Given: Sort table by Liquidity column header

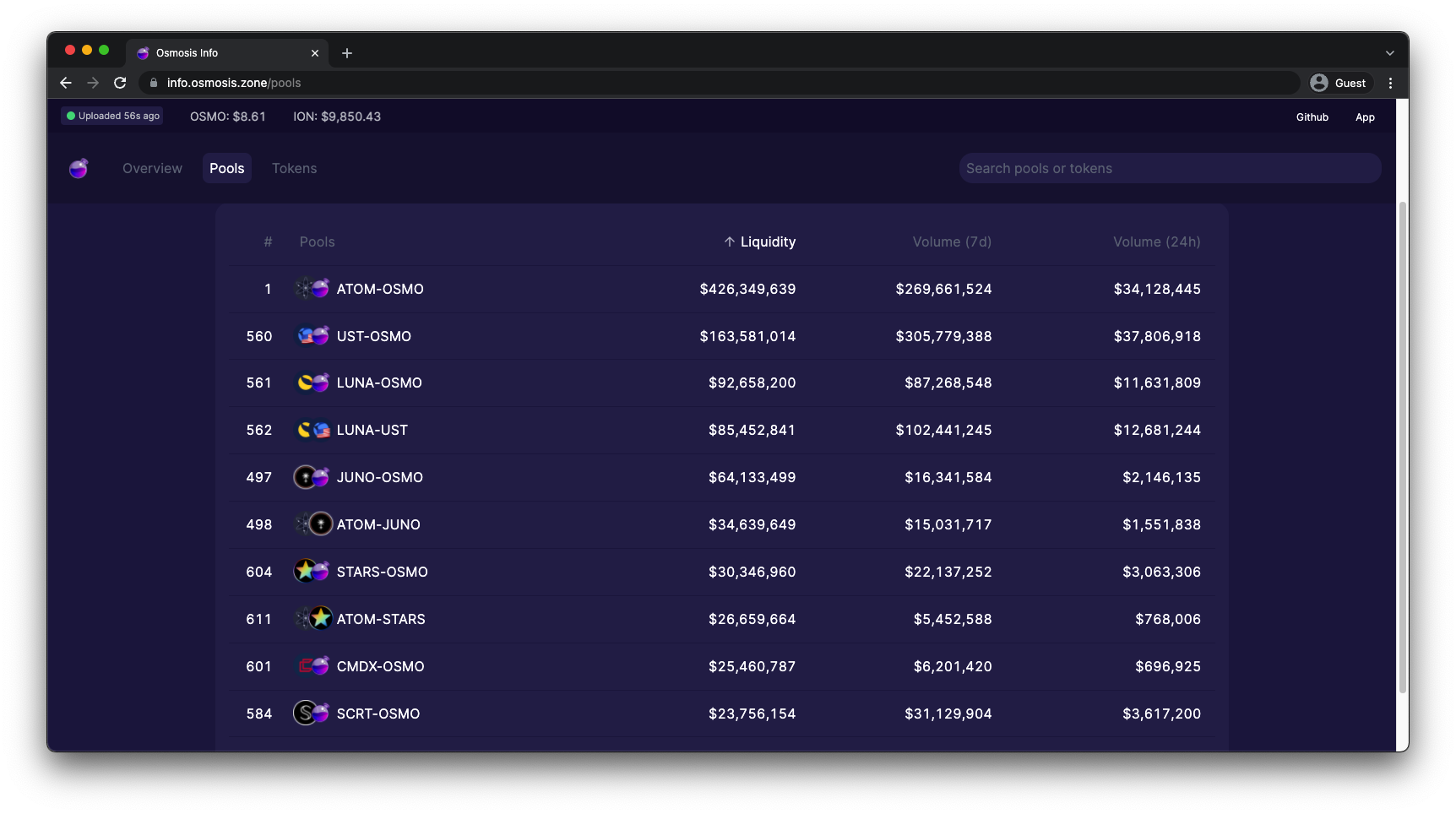Looking at the screenshot, I should 760,241.
